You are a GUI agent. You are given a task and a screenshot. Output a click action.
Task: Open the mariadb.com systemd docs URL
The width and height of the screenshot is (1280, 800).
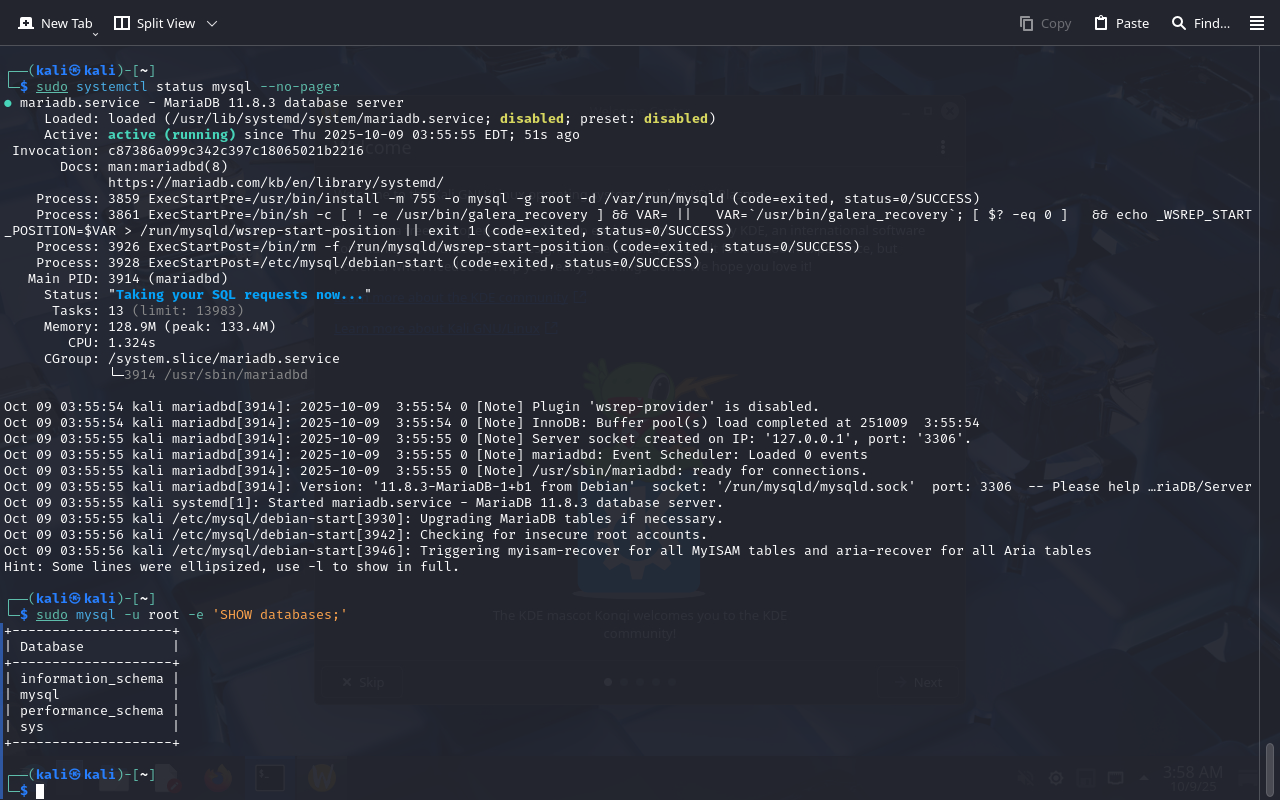(x=275, y=182)
